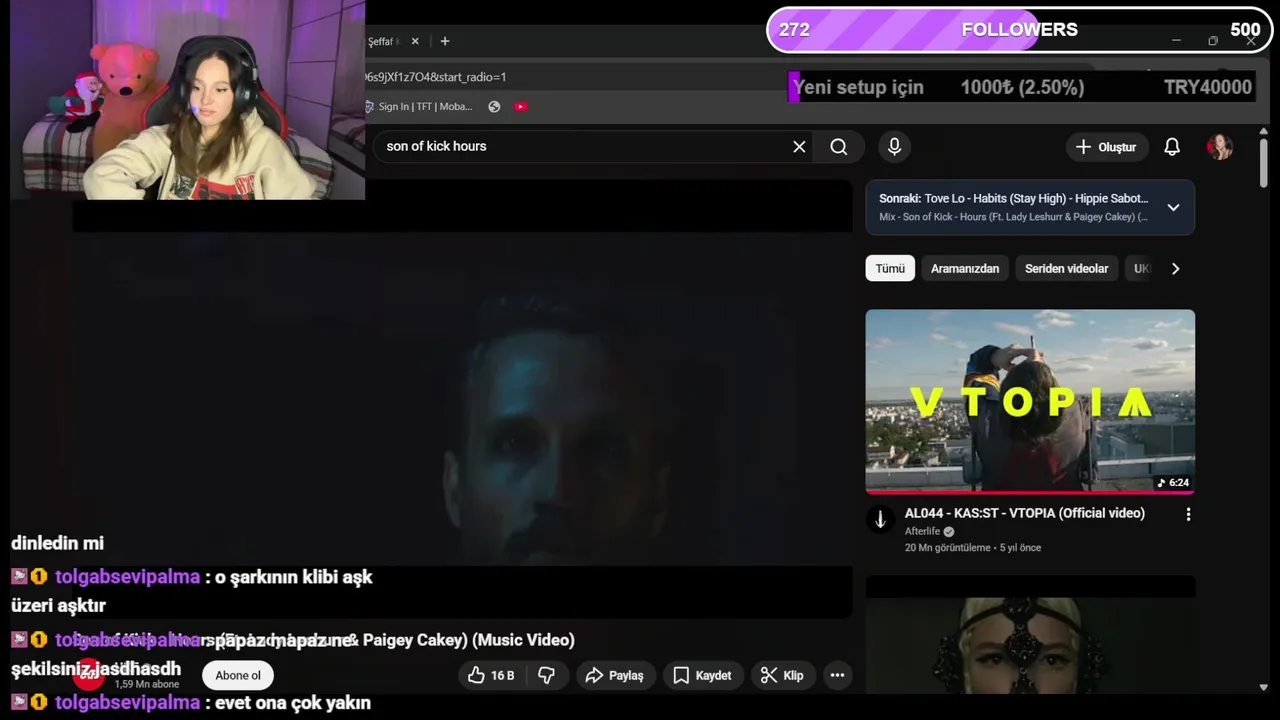This screenshot has width=1280, height=720.
Task: Open YouTube notifications bell
Action: pyautogui.click(x=1172, y=147)
